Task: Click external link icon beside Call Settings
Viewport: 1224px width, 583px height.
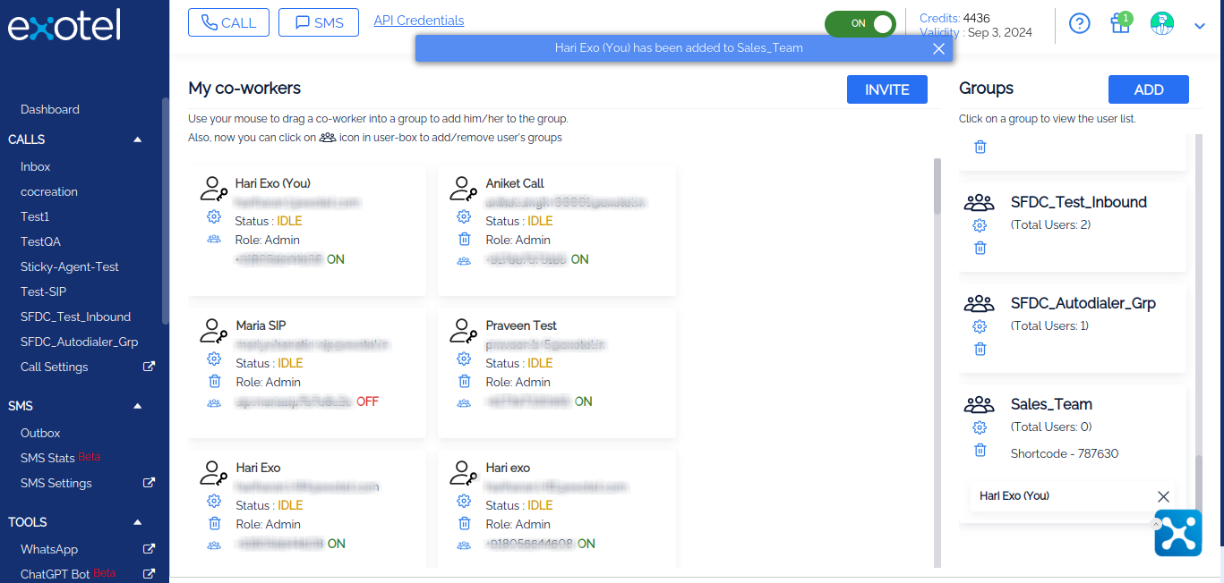Action: [149, 367]
